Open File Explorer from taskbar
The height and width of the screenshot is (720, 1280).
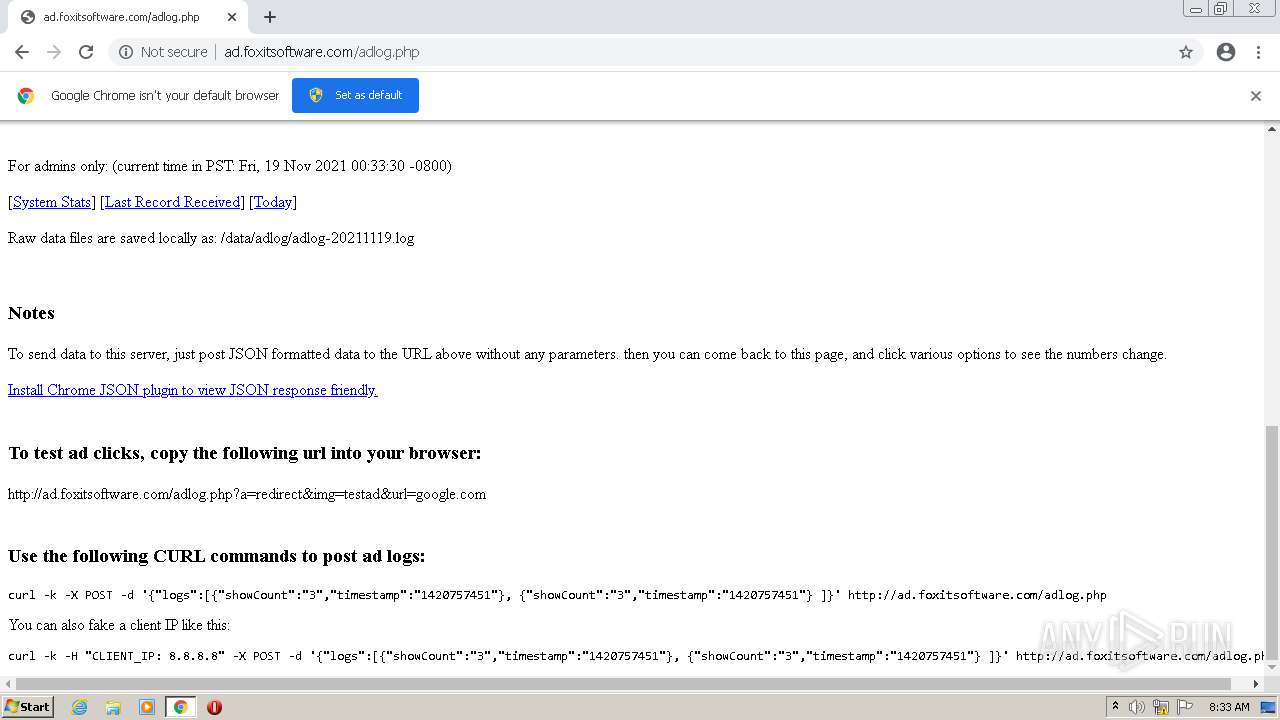(113, 707)
